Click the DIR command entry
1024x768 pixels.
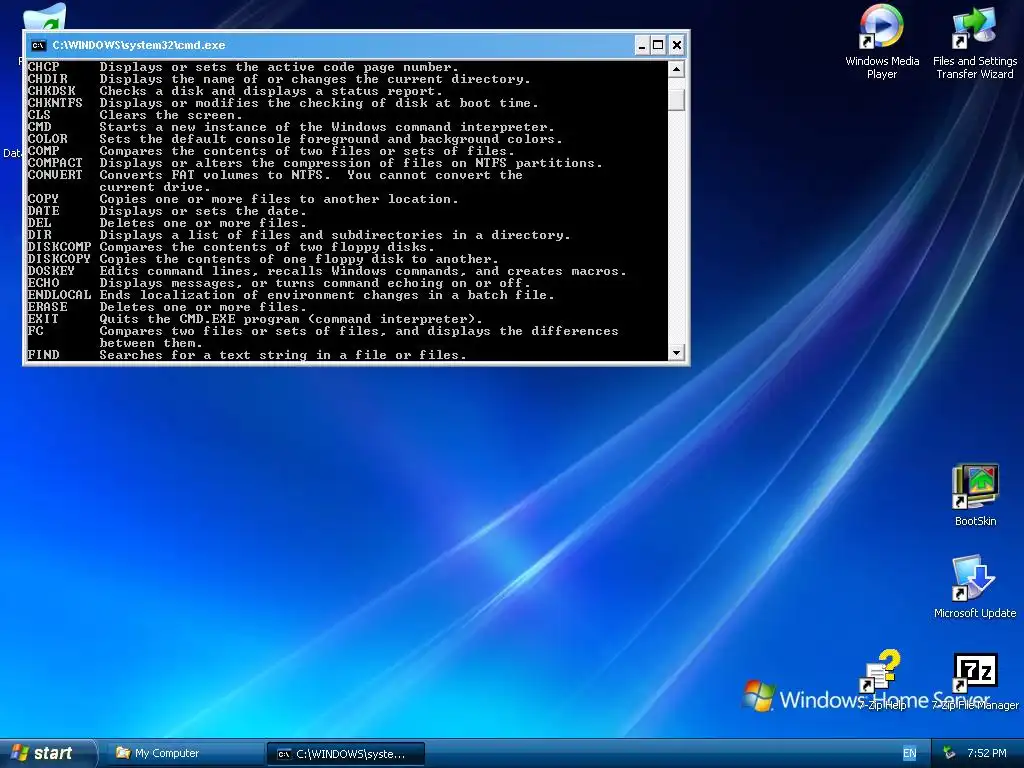[299, 235]
